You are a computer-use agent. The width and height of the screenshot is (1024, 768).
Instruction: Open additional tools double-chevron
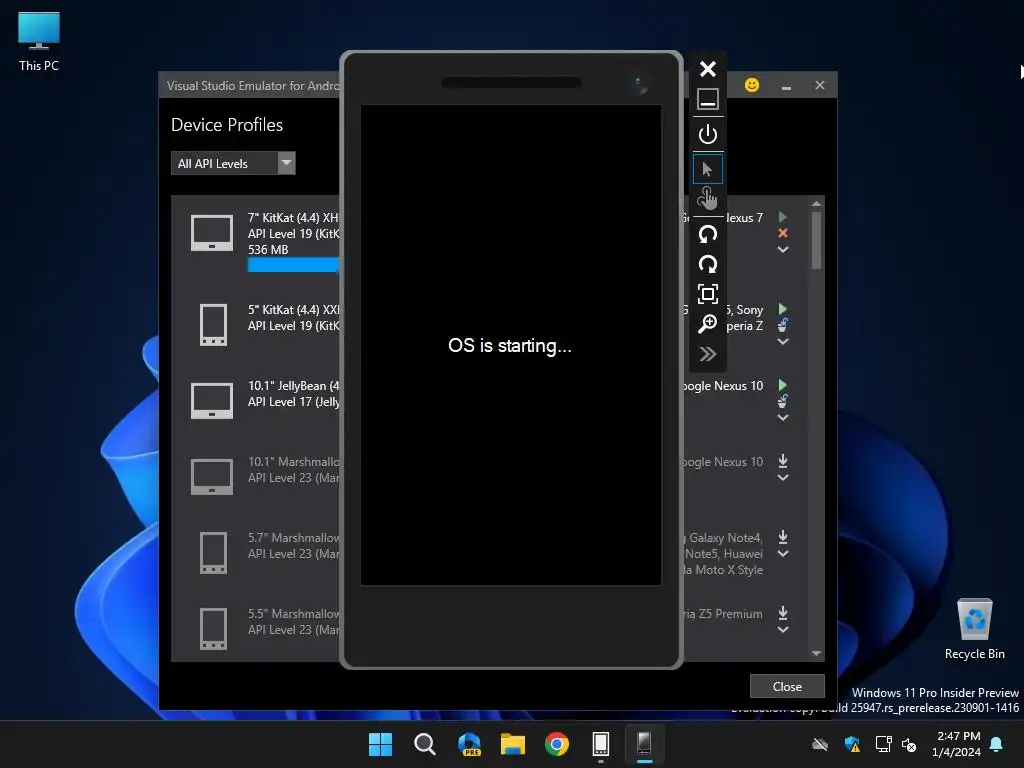coord(707,354)
